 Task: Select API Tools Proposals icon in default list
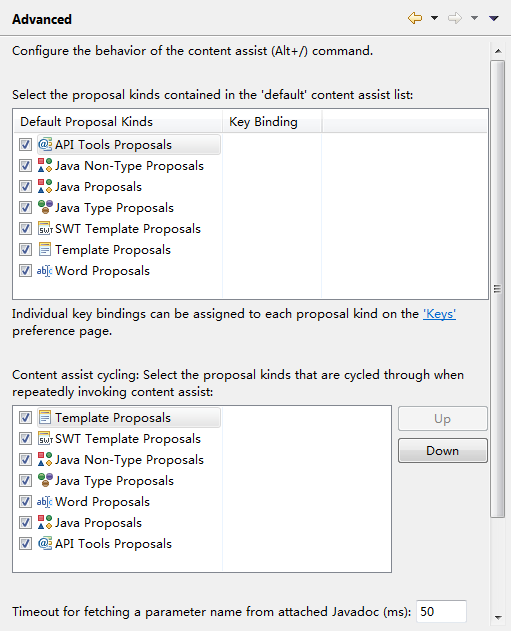pyautogui.click(x=45, y=144)
